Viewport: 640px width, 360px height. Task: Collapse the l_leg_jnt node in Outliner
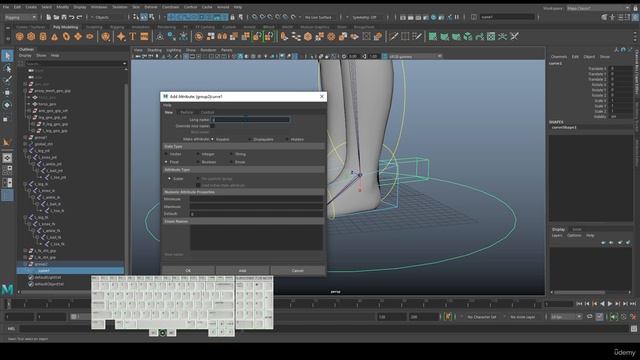26,151
